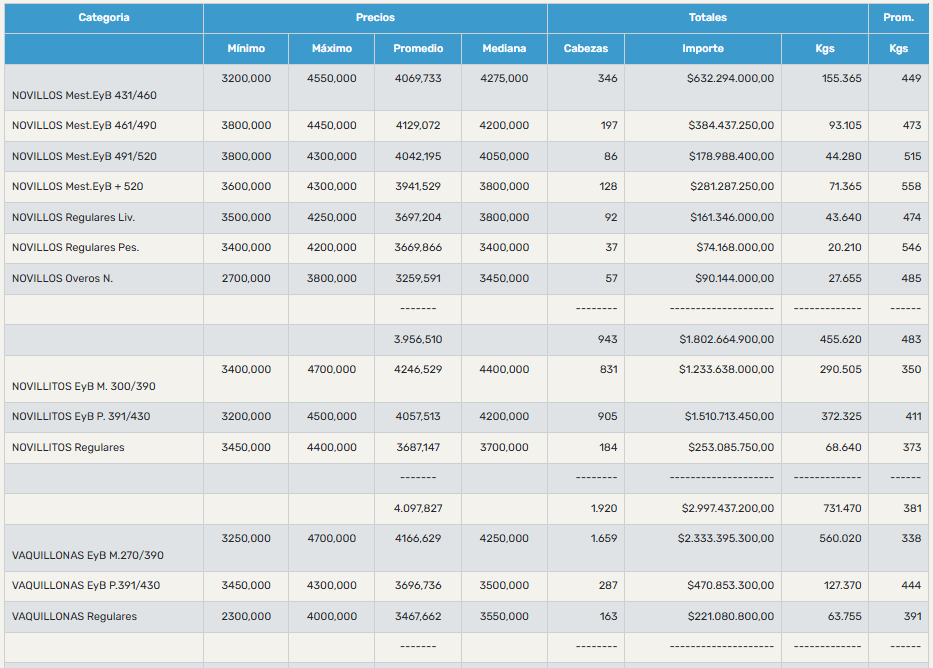Click NOVILLOS Mest.EyB 431/460 row label
This screenshot has height=668, width=933.
click(x=84, y=96)
